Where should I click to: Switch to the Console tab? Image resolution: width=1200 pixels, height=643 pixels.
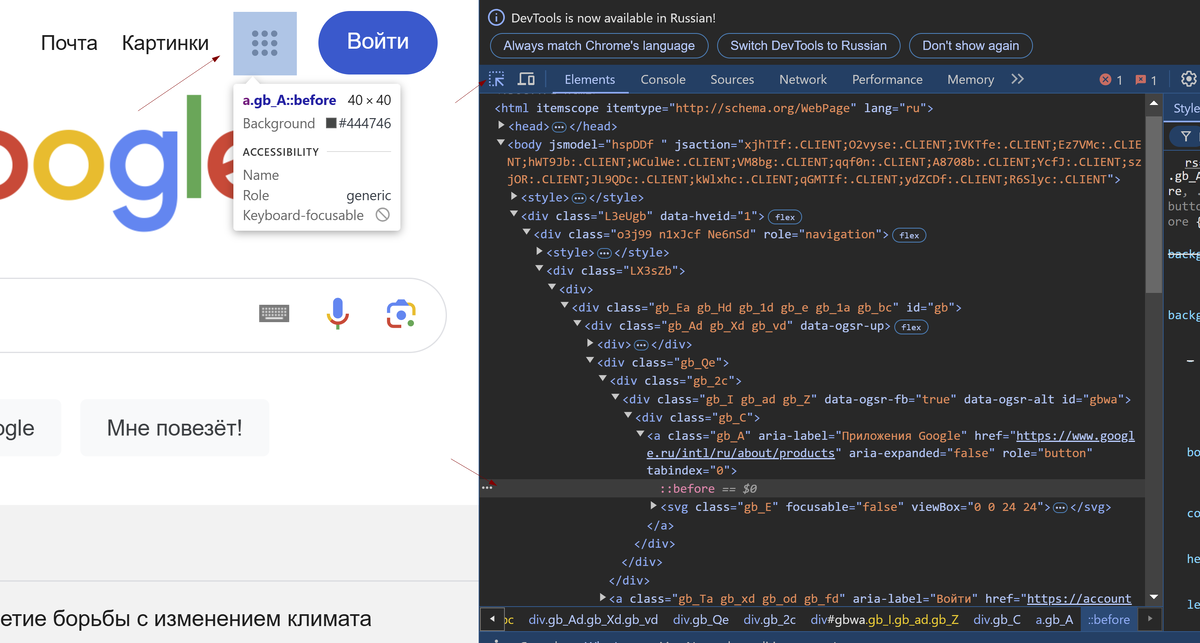663,79
